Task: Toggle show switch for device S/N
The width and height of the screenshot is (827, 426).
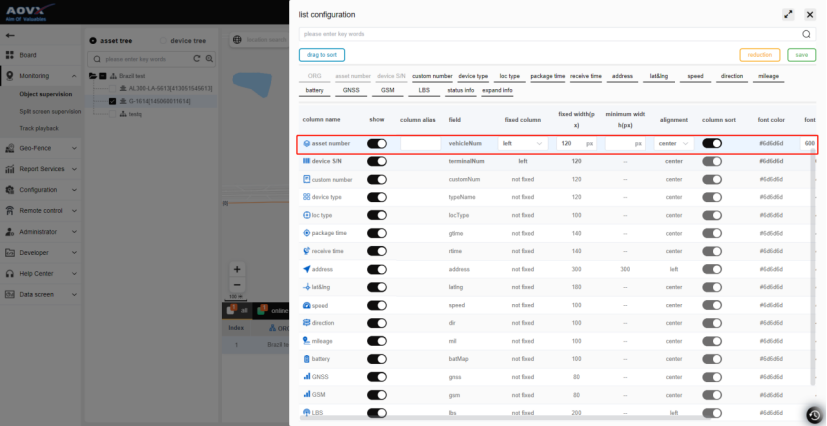Action: click(377, 161)
